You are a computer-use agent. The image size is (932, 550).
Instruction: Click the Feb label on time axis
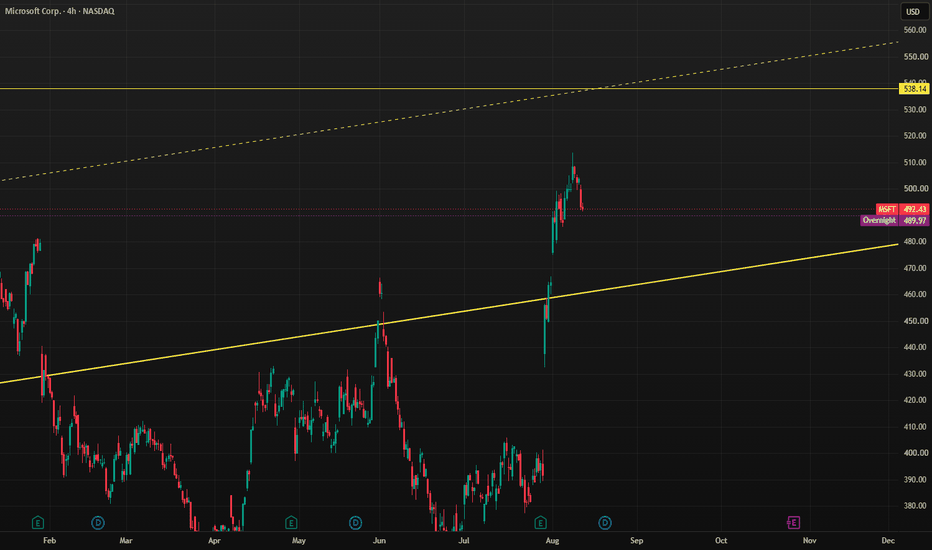point(49,540)
